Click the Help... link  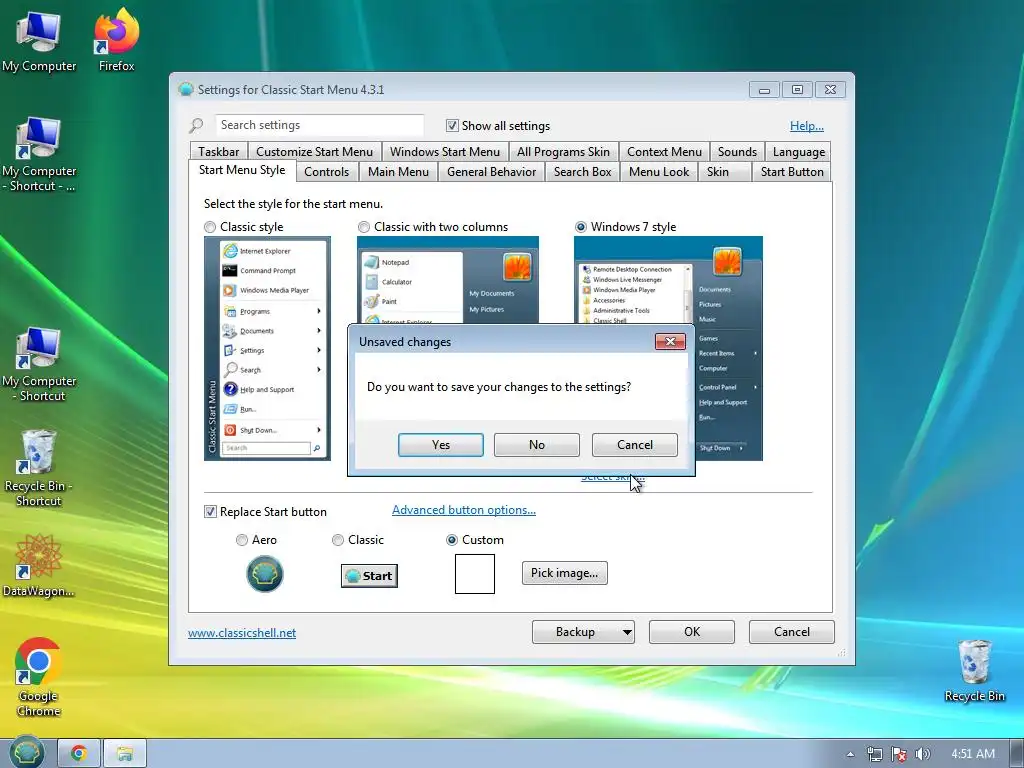(x=807, y=126)
